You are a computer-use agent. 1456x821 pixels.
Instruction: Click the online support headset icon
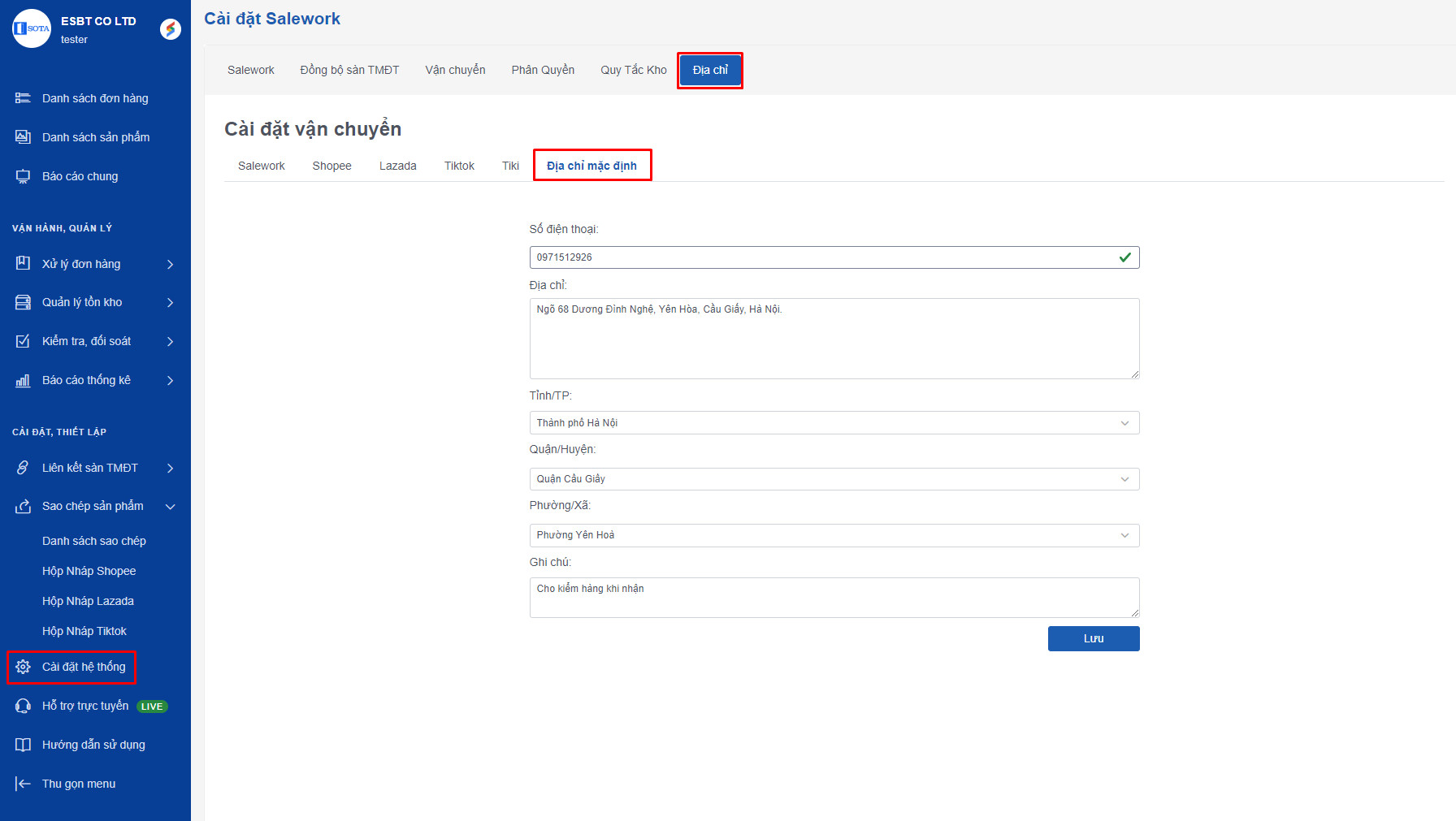click(23, 706)
